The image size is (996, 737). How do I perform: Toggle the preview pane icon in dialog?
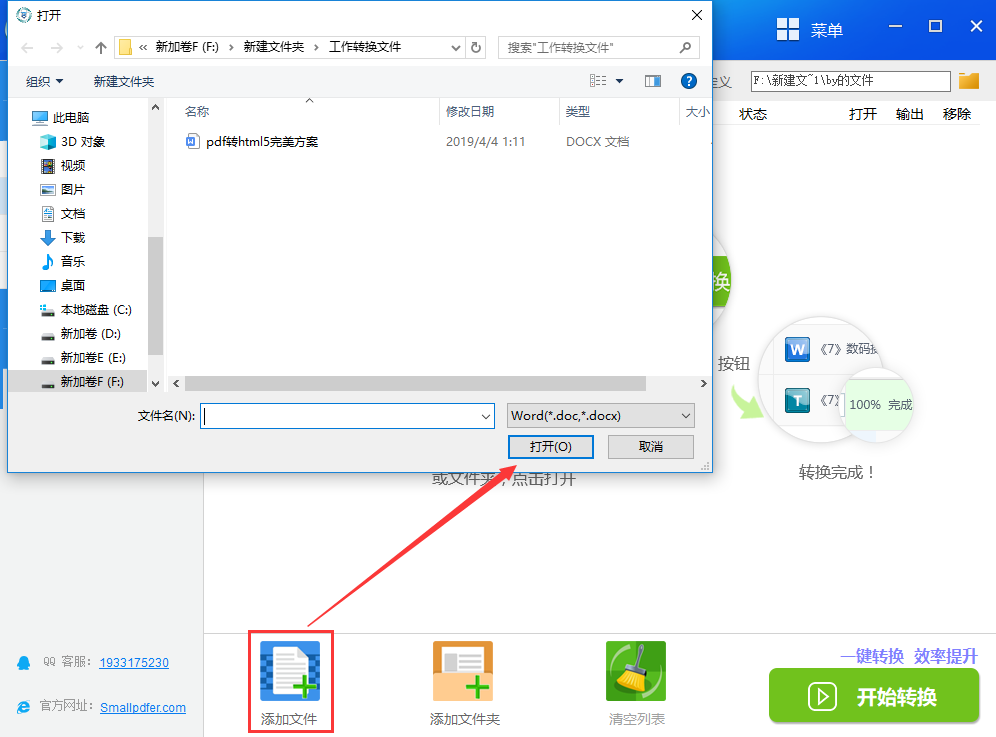pyautogui.click(x=652, y=81)
